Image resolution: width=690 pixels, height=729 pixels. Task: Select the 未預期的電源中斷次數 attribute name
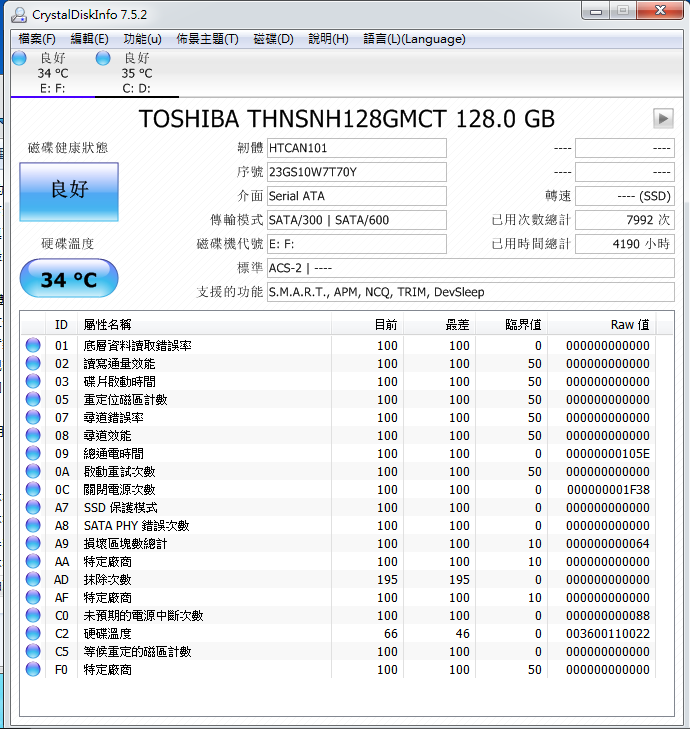point(143,615)
